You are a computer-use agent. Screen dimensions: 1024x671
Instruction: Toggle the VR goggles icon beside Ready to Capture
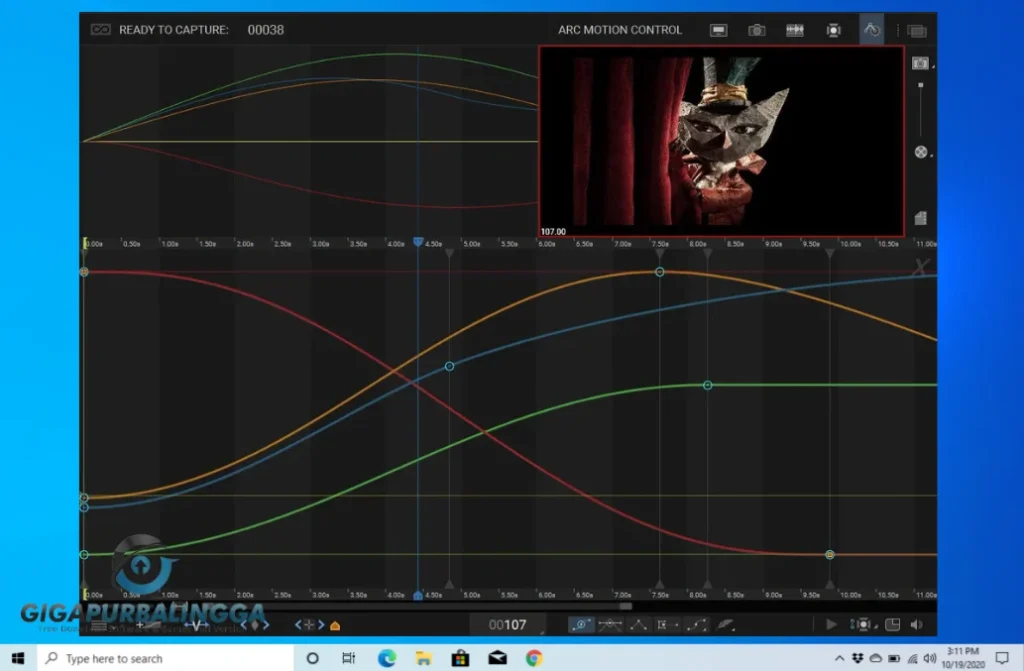(99, 30)
